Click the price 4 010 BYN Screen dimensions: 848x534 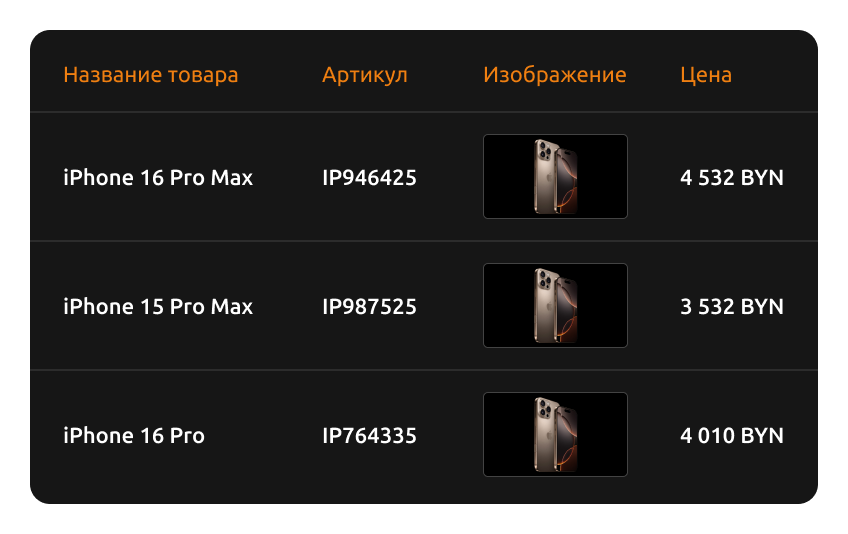coord(732,436)
